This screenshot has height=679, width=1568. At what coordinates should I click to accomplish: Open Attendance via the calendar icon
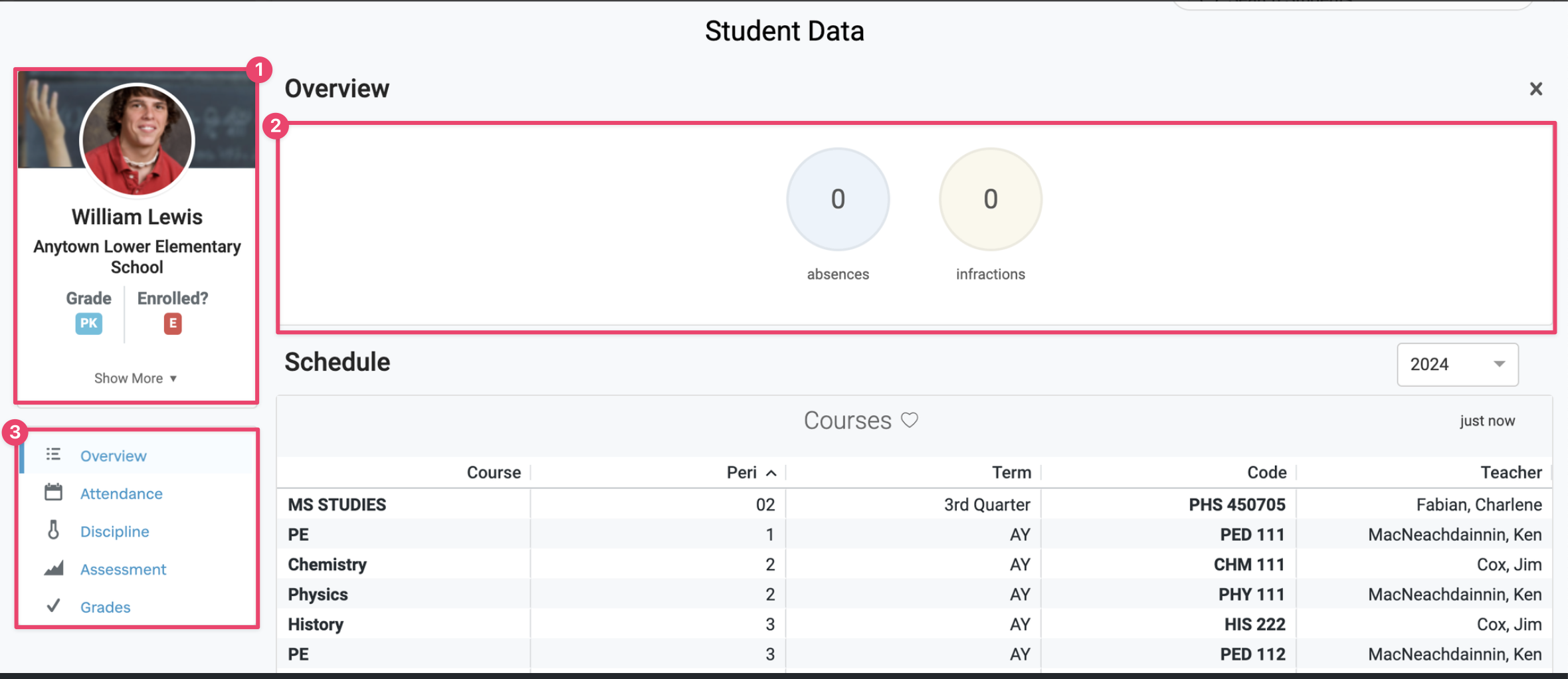coord(53,492)
